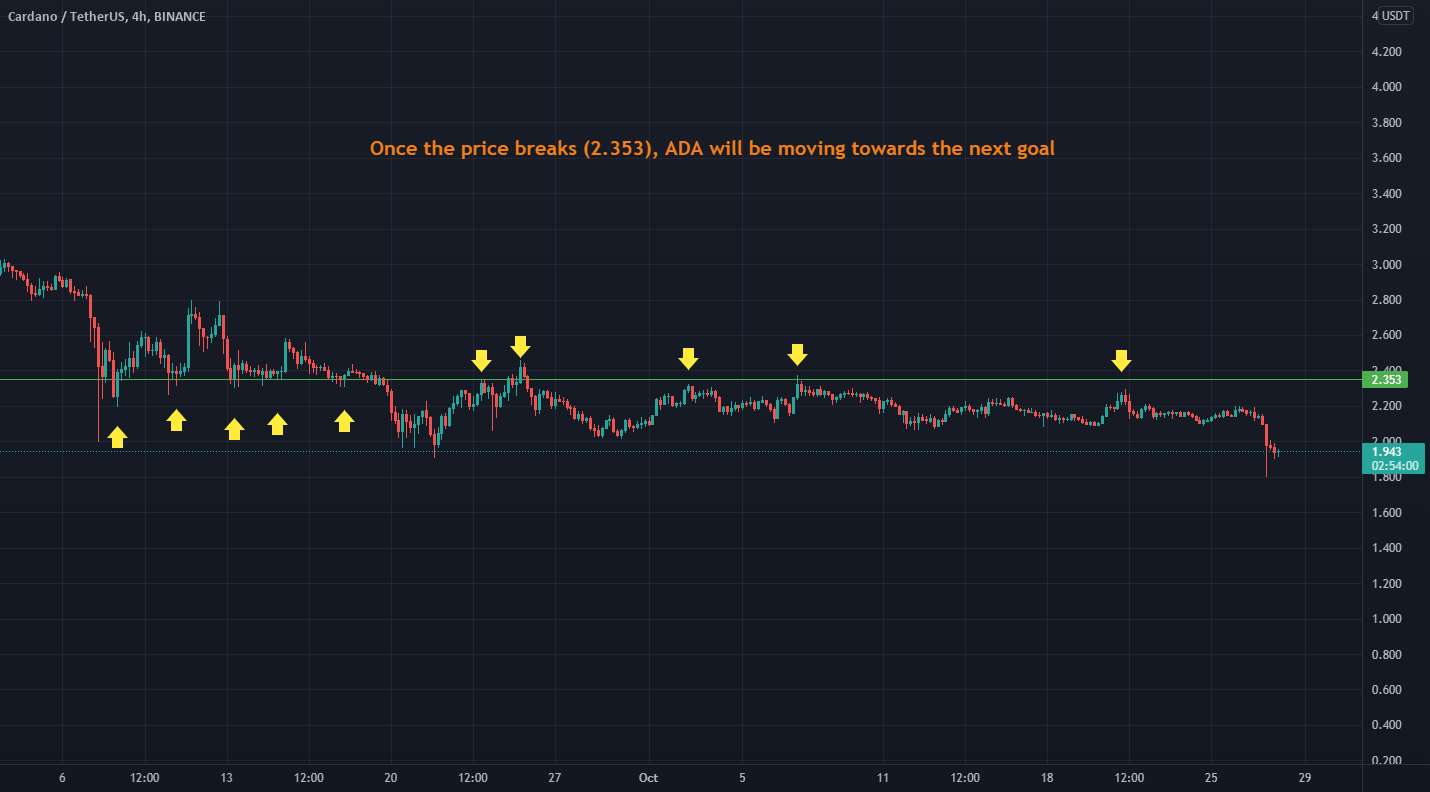This screenshot has height=792, width=1430.
Task: Click the 3.800 price scale value
Action: click(1386, 123)
